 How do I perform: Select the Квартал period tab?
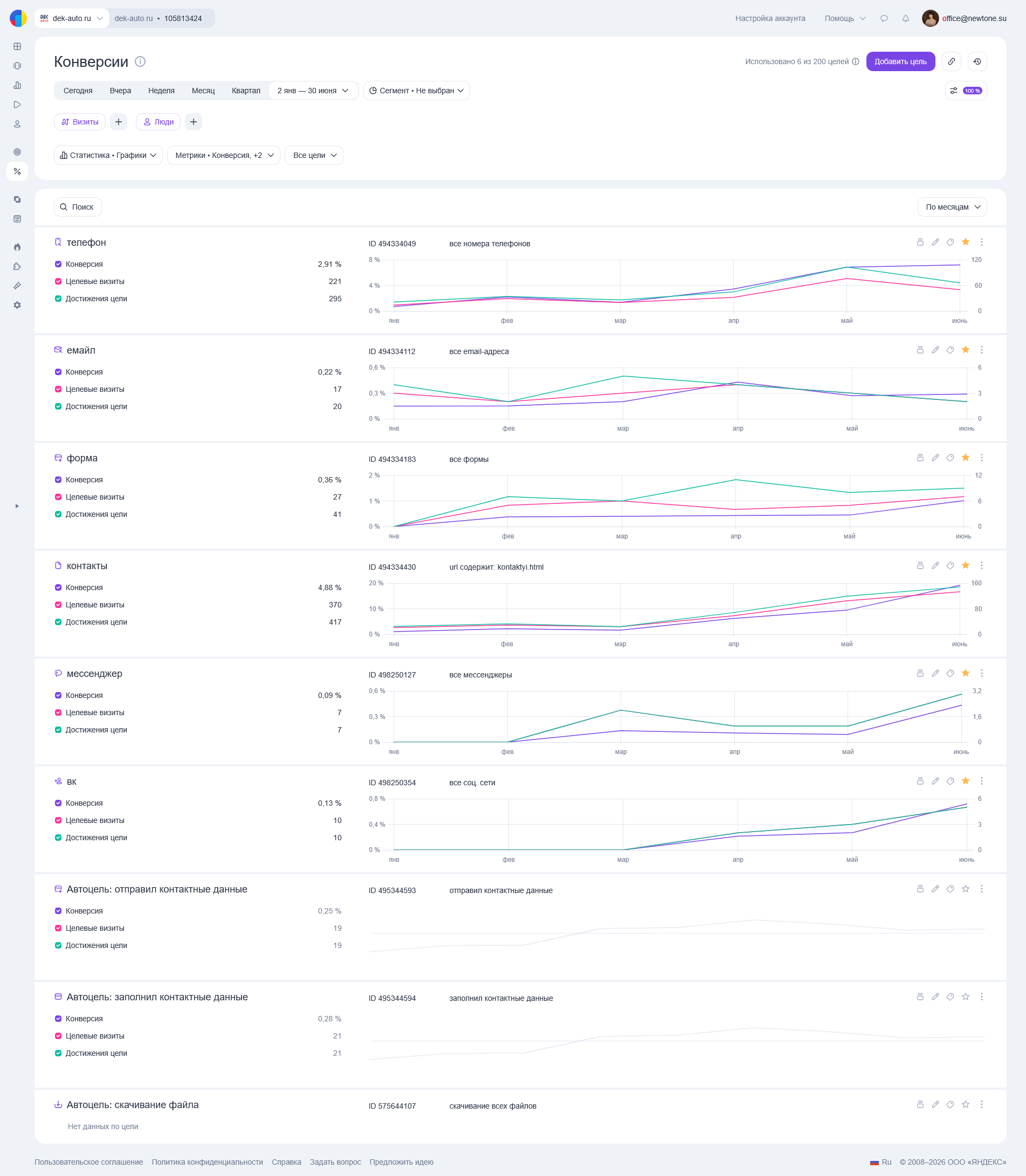click(246, 91)
